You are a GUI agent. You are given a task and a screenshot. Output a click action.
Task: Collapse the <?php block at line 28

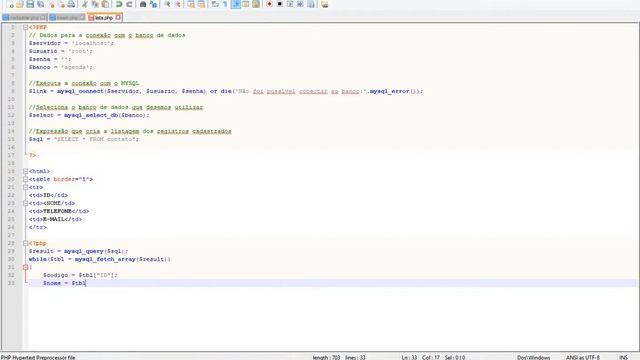pyautogui.click(x=25, y=243)
